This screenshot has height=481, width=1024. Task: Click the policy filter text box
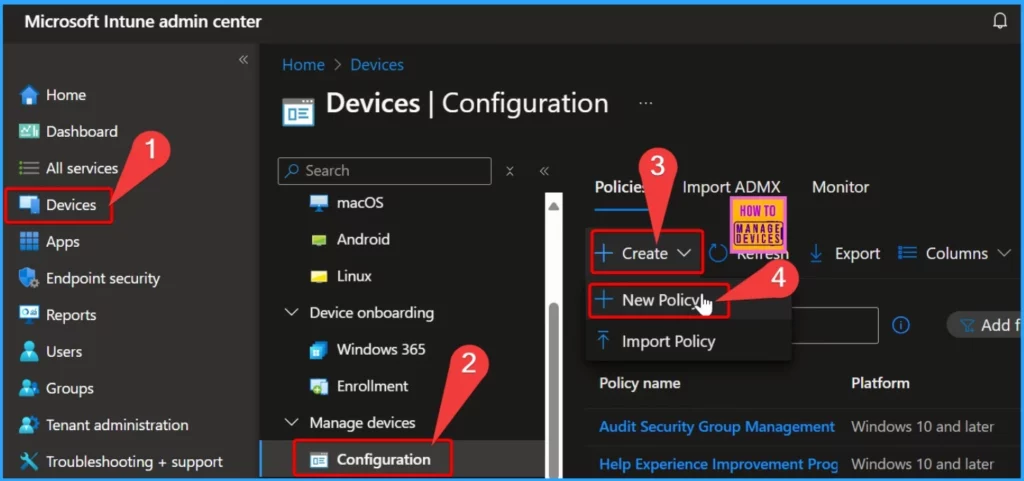[x=836, y=325]
